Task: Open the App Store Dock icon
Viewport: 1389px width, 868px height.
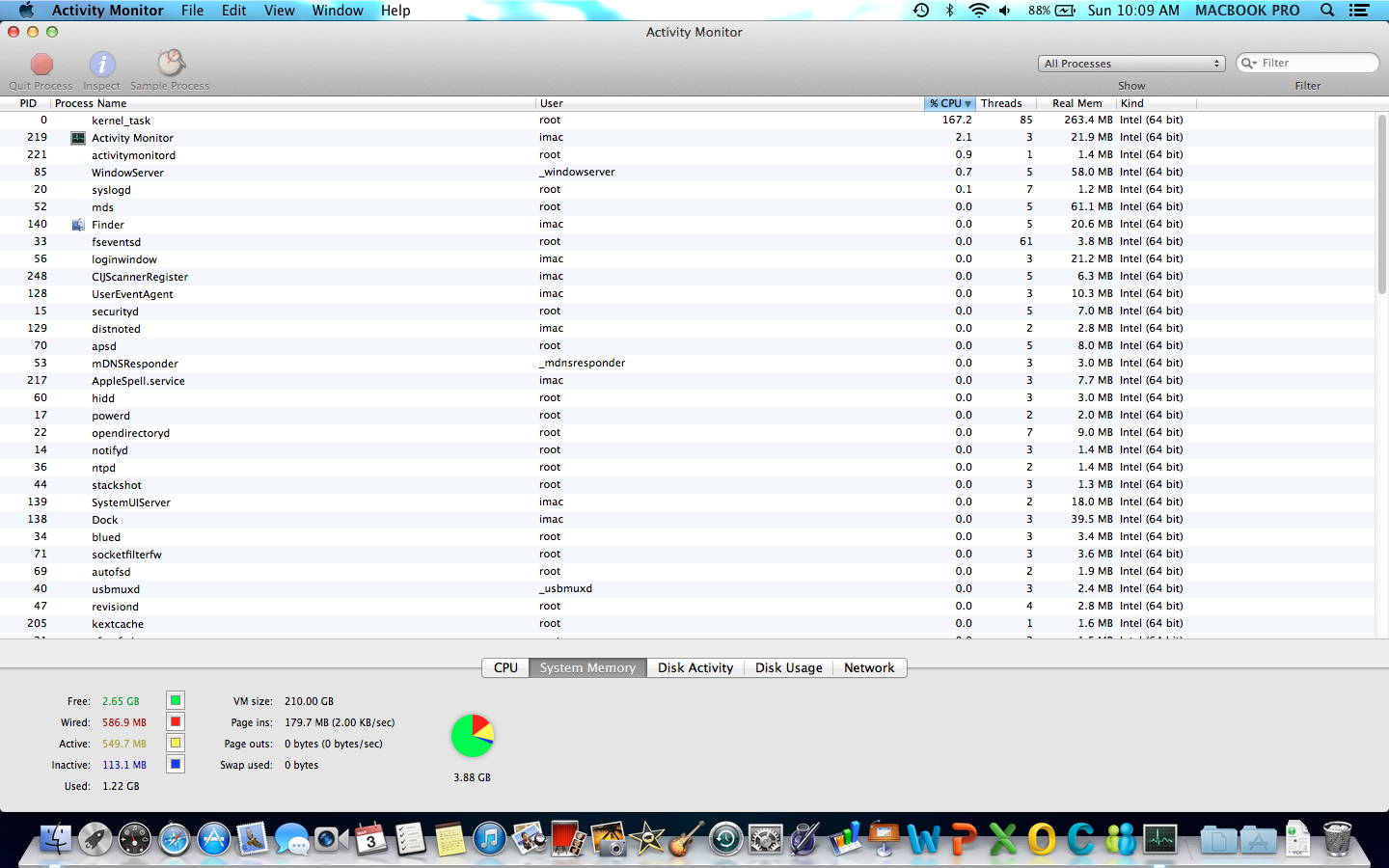Action: tap(214, 839)
